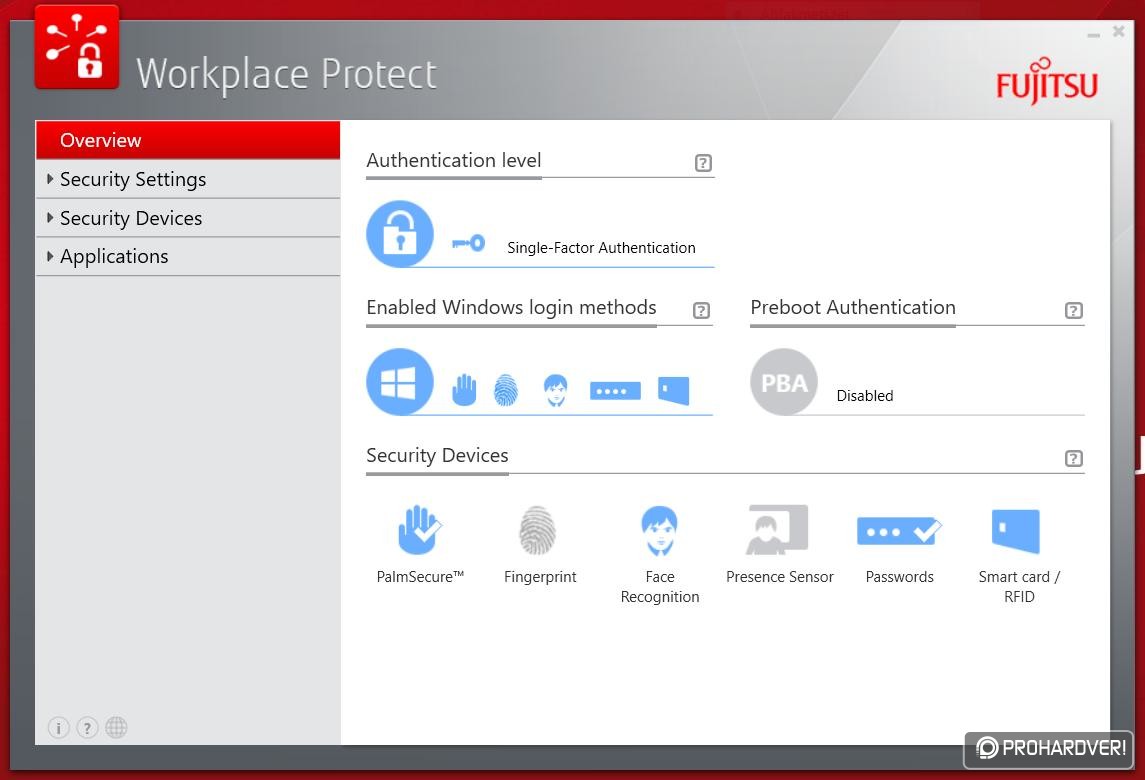Click the grey PBA circle icon
The image size is (1145, 780).
(x=784, y=382)
